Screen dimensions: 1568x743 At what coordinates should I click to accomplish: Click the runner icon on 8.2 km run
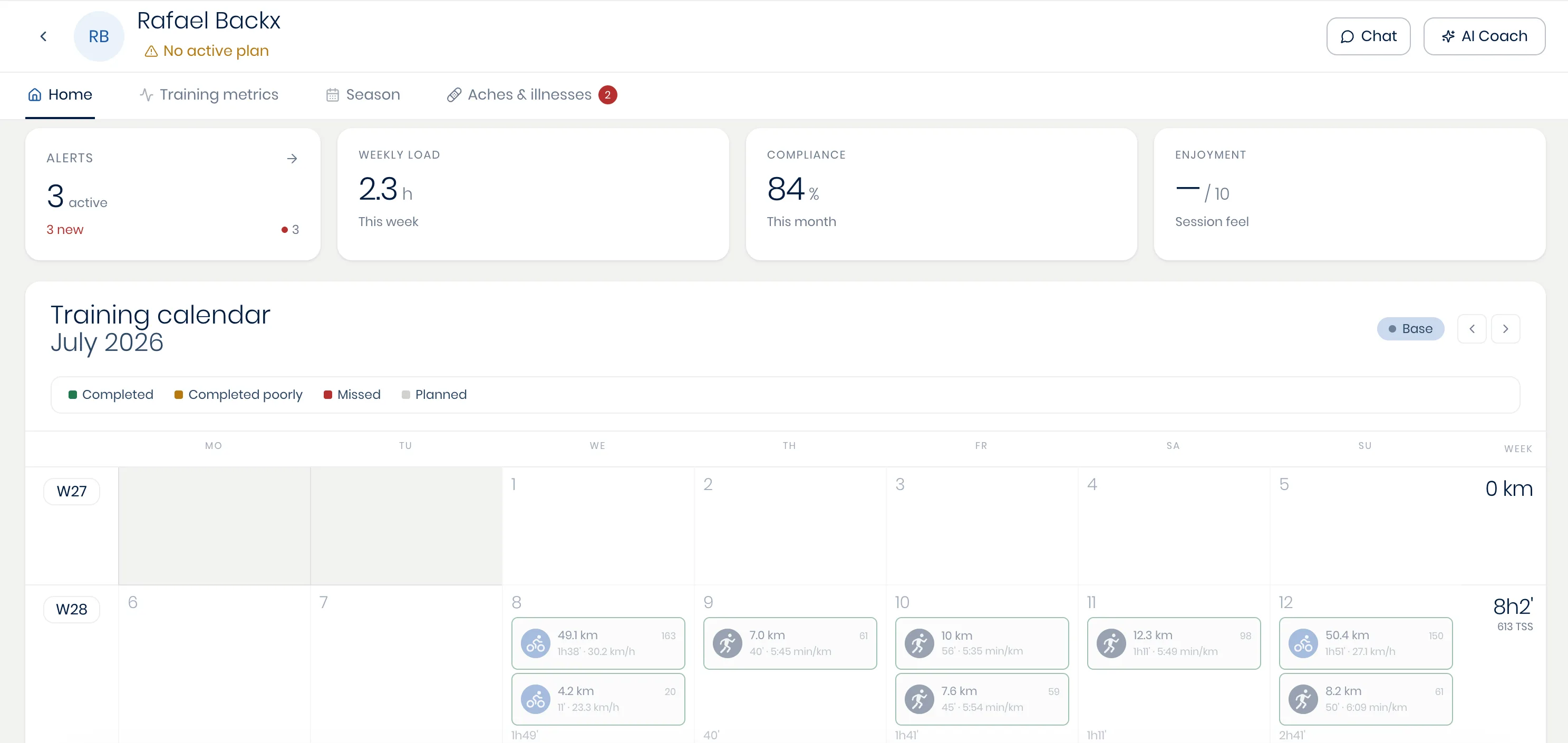pyautogui.click(x=1303, y=700)
